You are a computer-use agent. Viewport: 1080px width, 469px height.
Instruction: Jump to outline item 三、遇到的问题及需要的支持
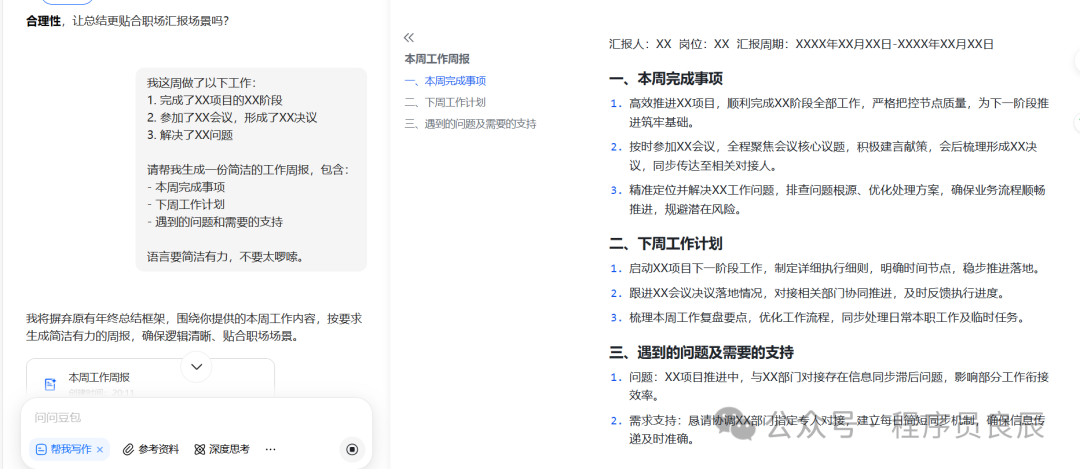click(x=470, y=124)
